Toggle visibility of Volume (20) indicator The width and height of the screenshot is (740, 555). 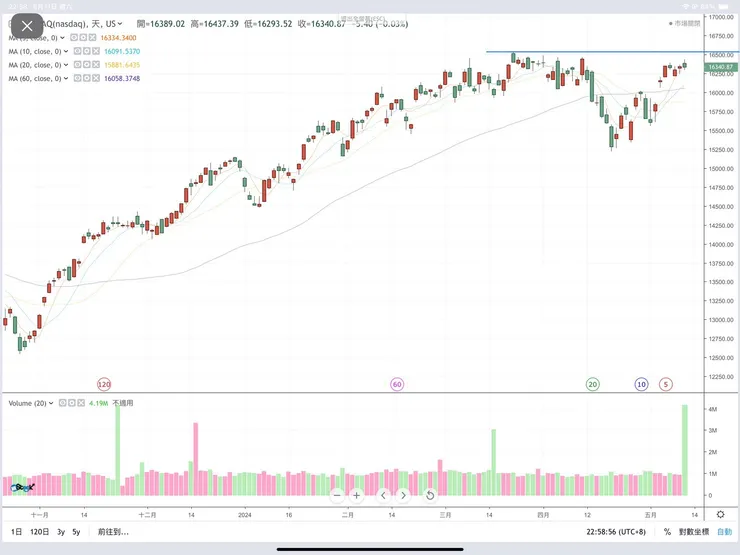[x=62, y=403]
